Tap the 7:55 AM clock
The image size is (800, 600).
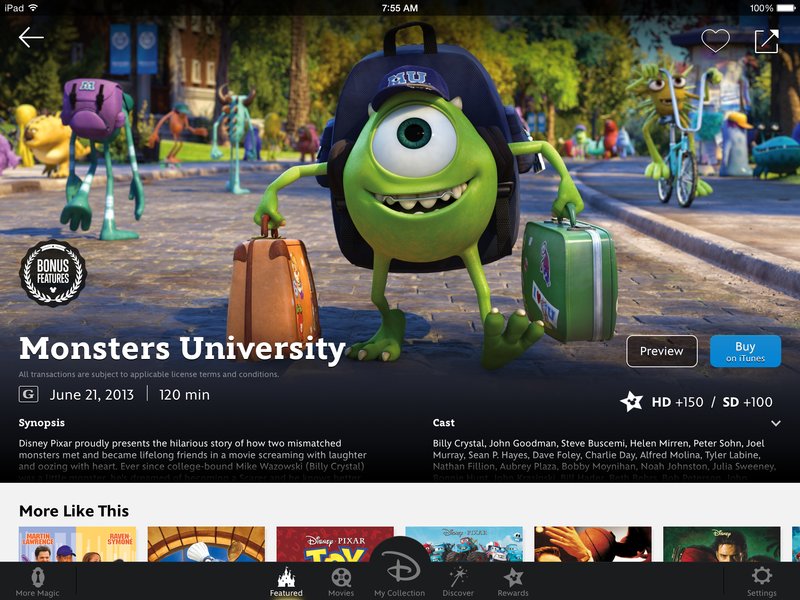pos(399,8)
